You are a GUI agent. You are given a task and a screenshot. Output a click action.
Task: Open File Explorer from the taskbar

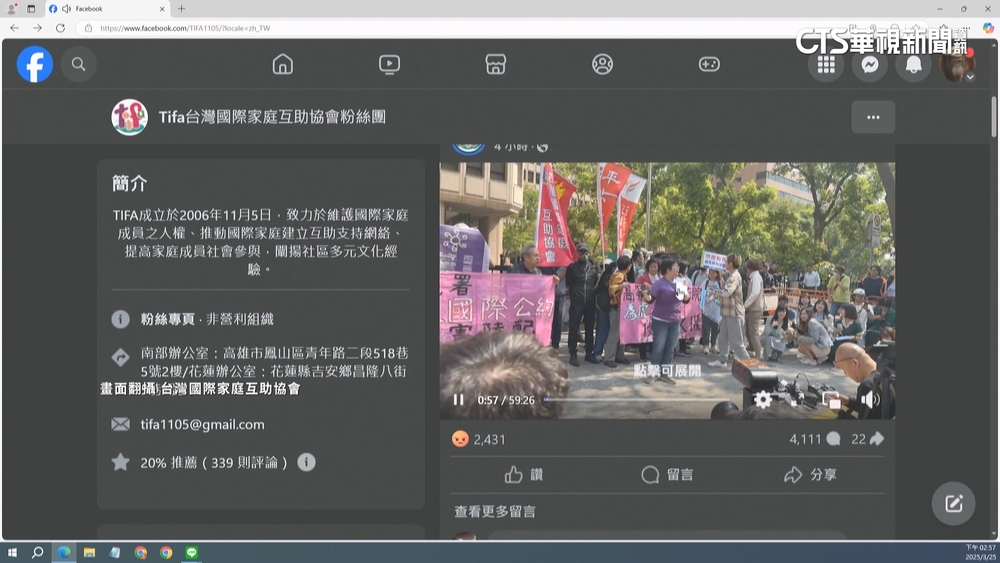click(89, 553)
